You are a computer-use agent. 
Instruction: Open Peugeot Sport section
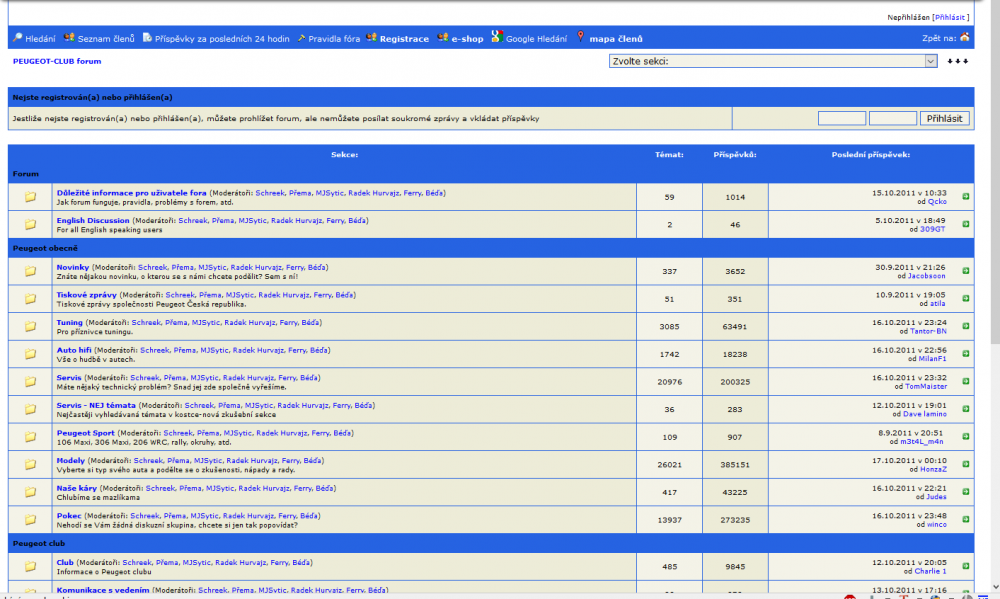click(x=85, y=433)
